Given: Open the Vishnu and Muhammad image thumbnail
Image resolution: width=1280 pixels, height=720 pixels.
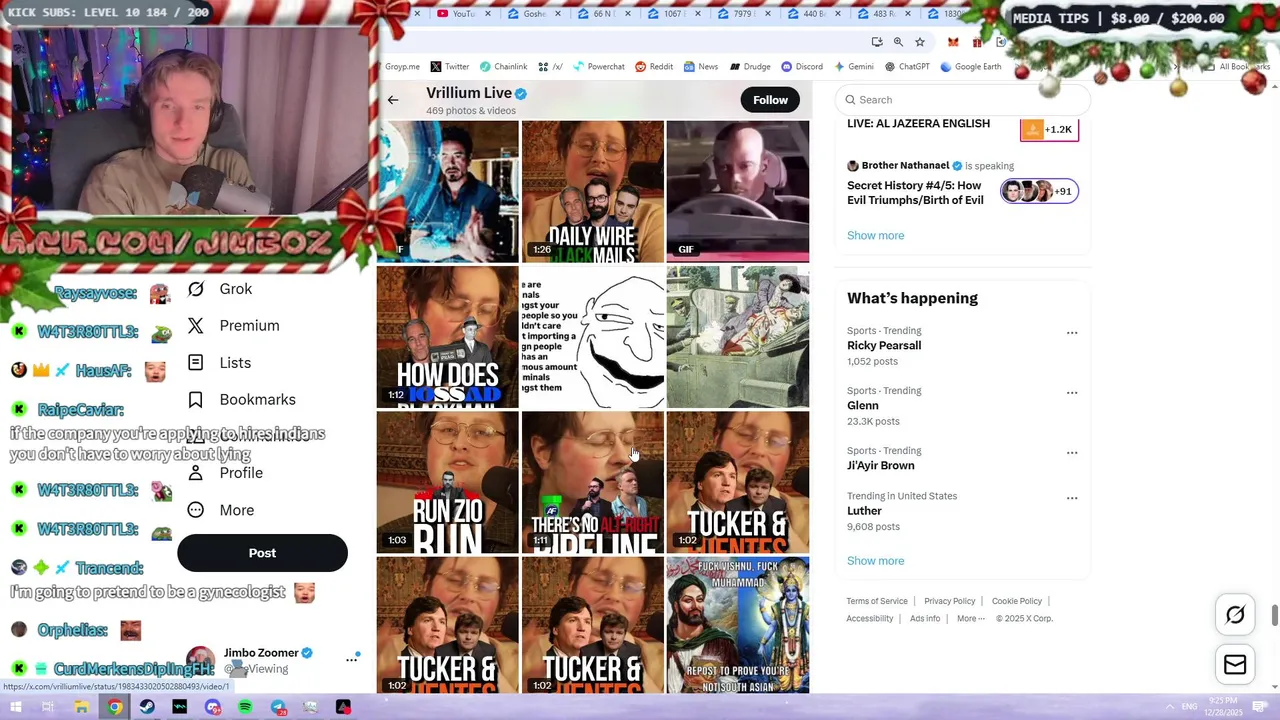Looking at the screenshot, I should 738,625.
